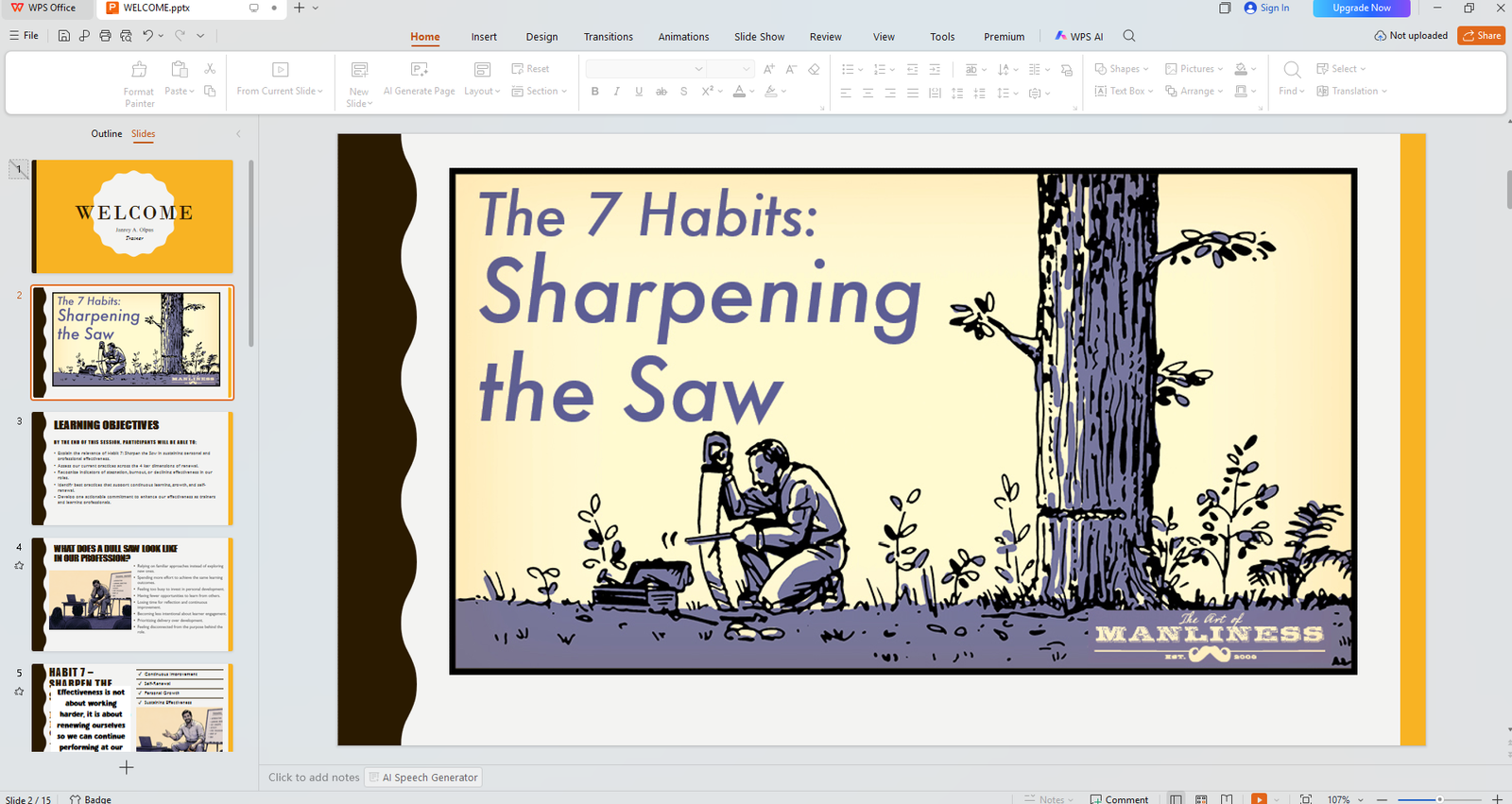Click the Format Painter tool
This screenshot has width=1512, height=804.
point(139,84)
